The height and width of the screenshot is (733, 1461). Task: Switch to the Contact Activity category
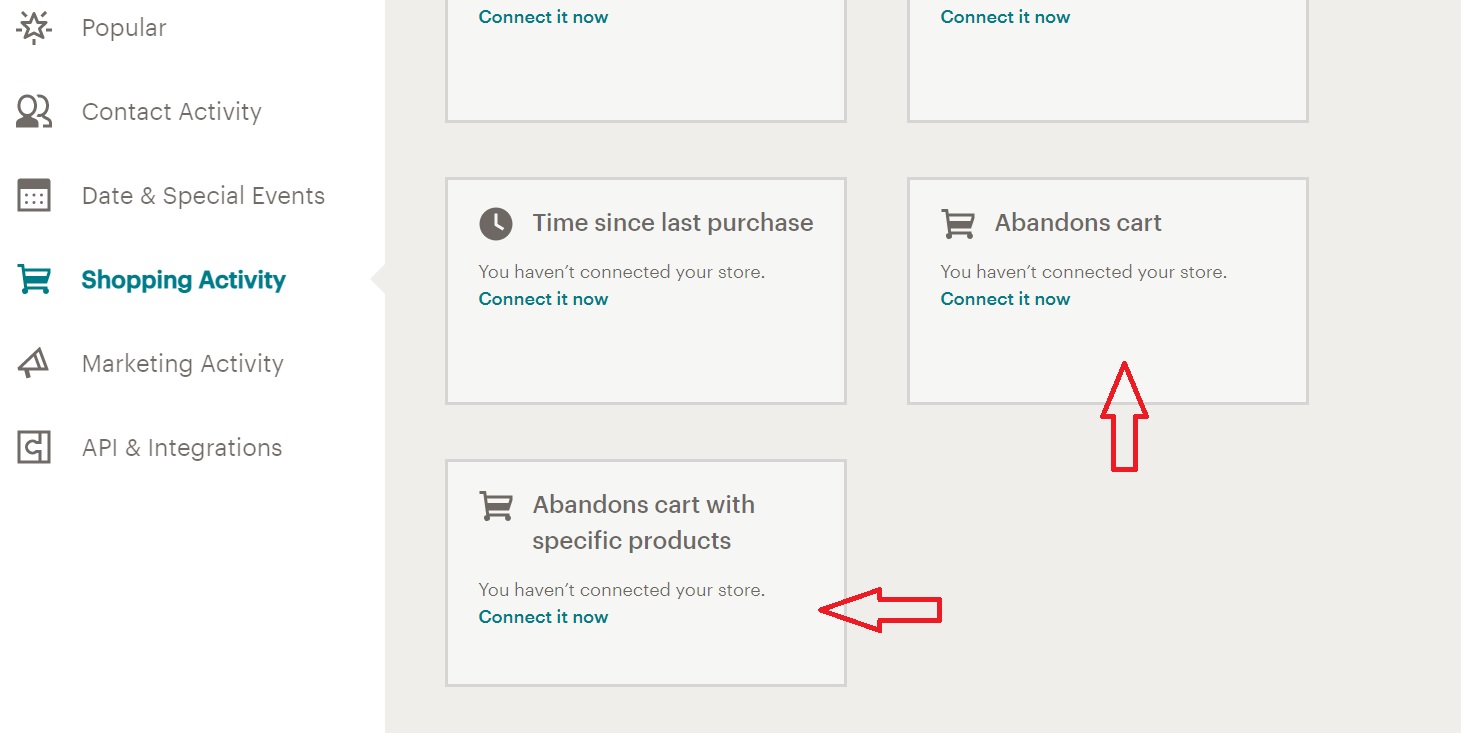[x=171, y=111]
